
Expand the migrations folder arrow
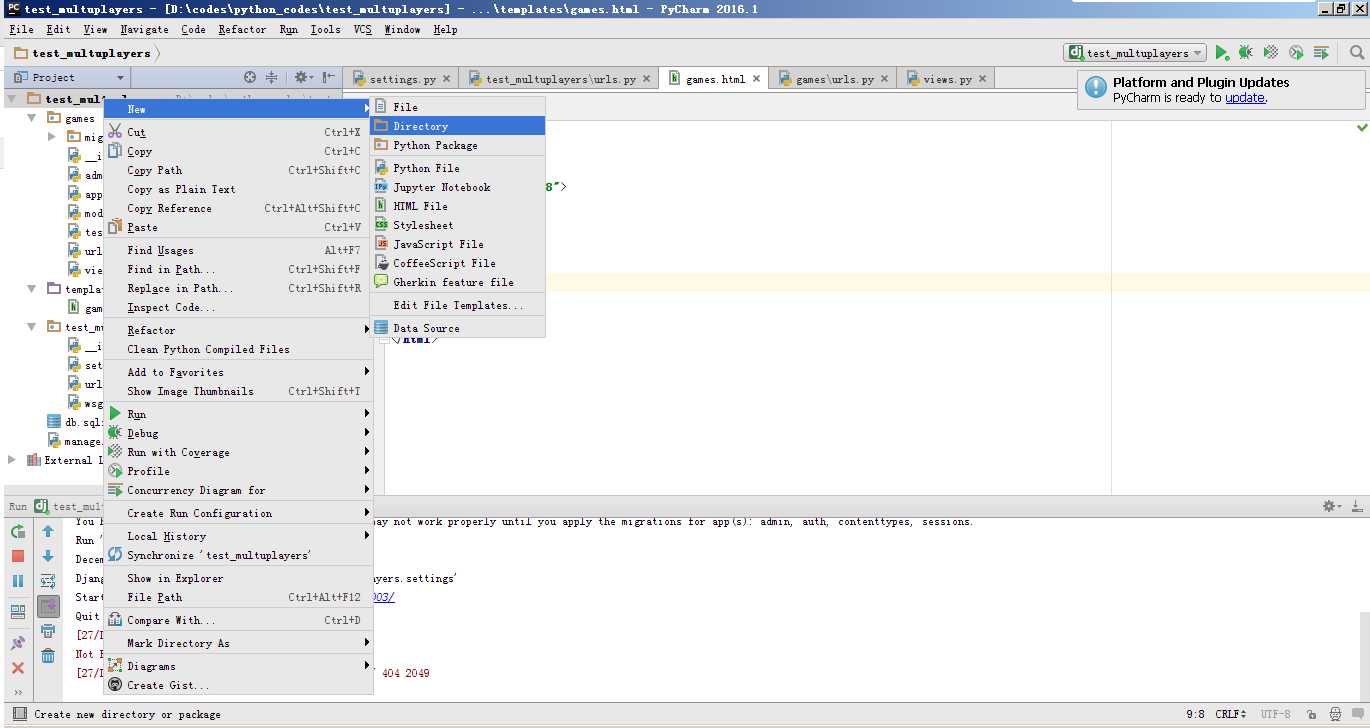[51, 137]
